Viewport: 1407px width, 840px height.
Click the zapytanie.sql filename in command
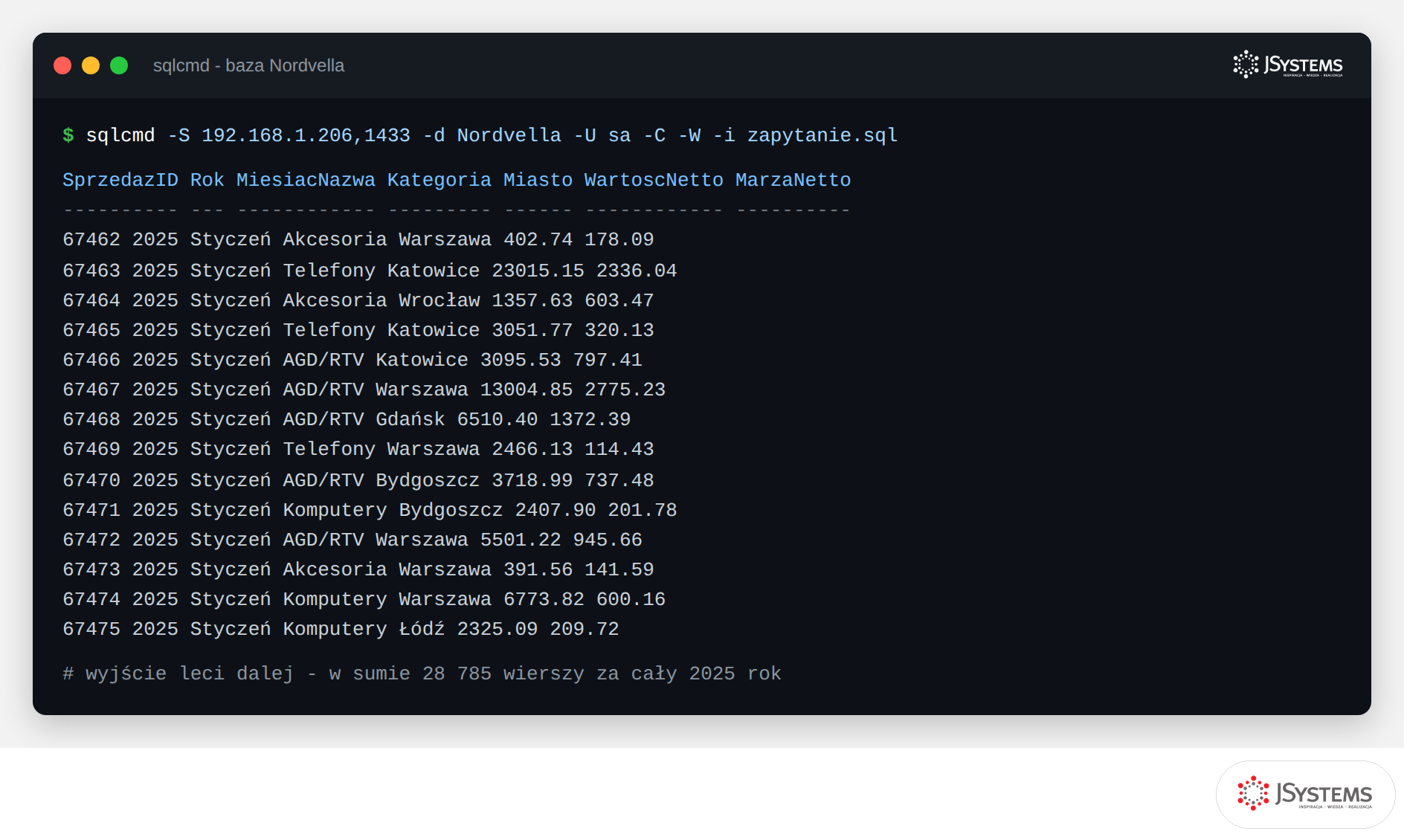[822, 135]
